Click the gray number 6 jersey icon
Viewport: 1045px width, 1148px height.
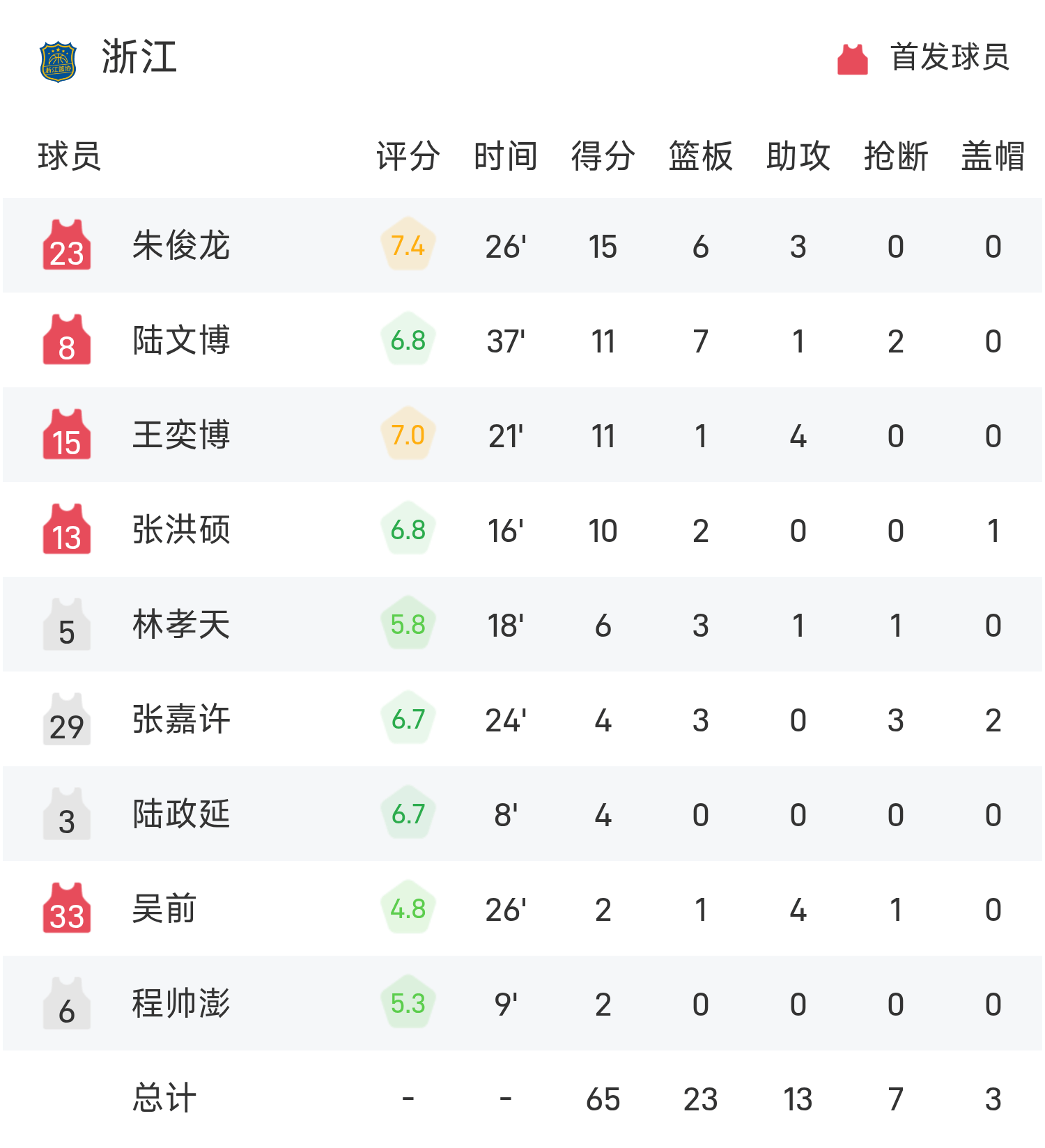(67, 1003)
